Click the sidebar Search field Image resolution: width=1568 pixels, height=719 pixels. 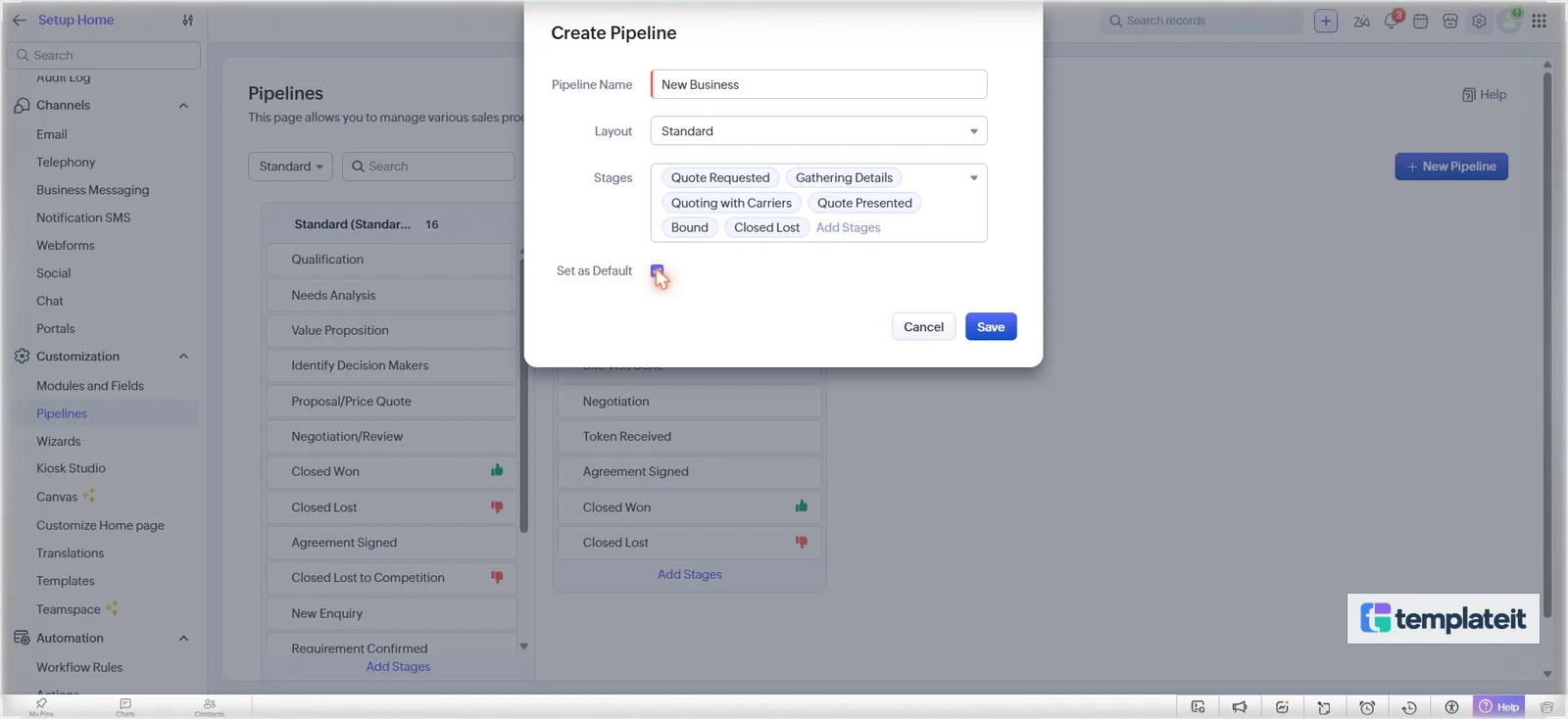(104, 56)
